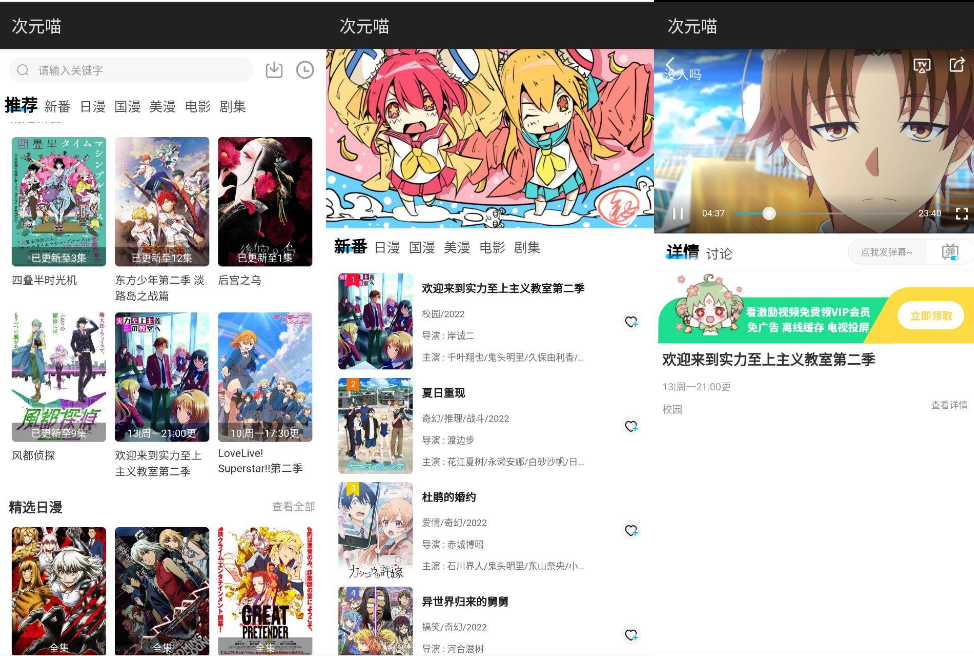Viewport: 974px width, 656px height.
Task: Open 杜鹃的婚约 ranked #3 poster
Action: [375, 530]
